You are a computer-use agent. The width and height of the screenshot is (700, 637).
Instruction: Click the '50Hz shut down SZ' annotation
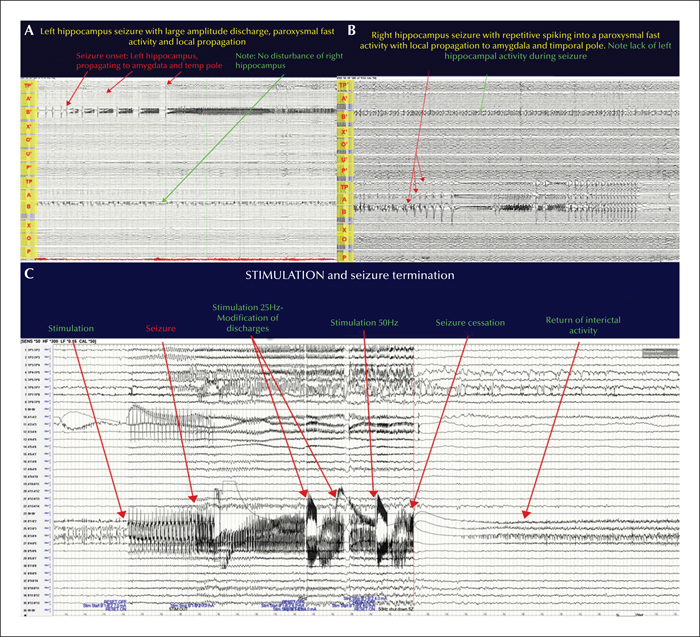[x=396, y=609]
